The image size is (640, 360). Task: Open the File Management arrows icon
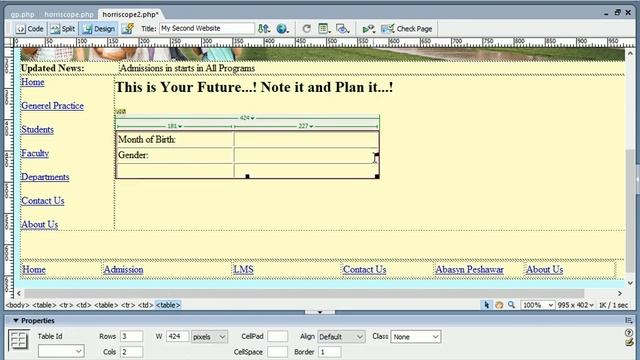point(264,29)
